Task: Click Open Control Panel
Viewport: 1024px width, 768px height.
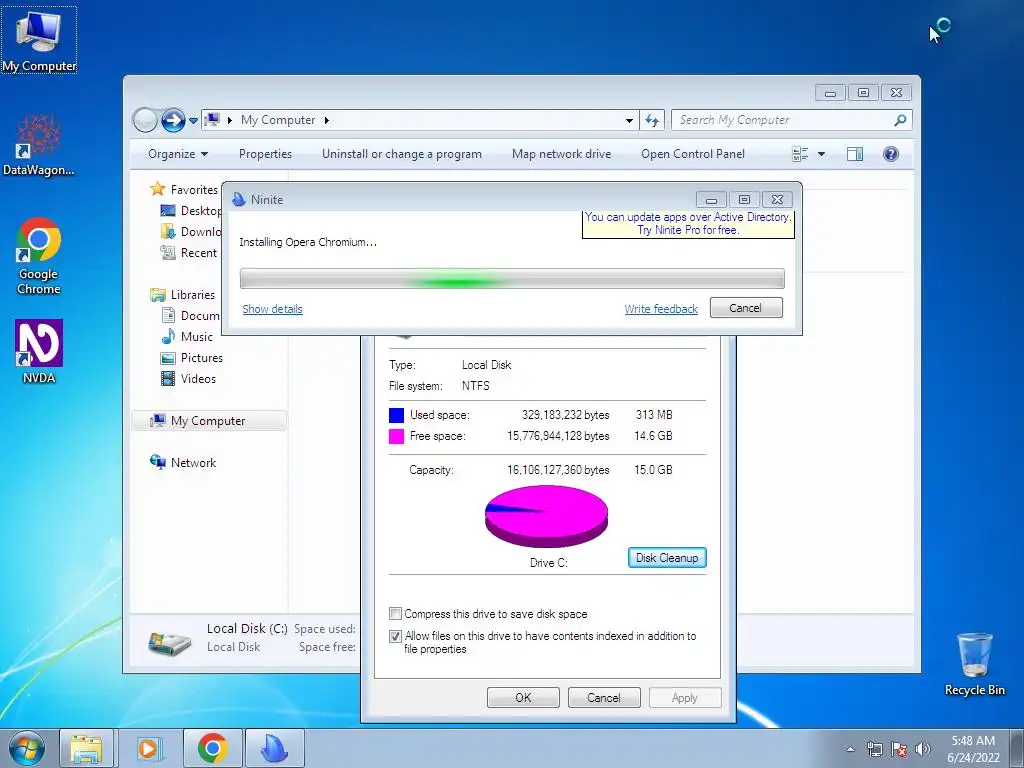Action: tap(693, 154)
